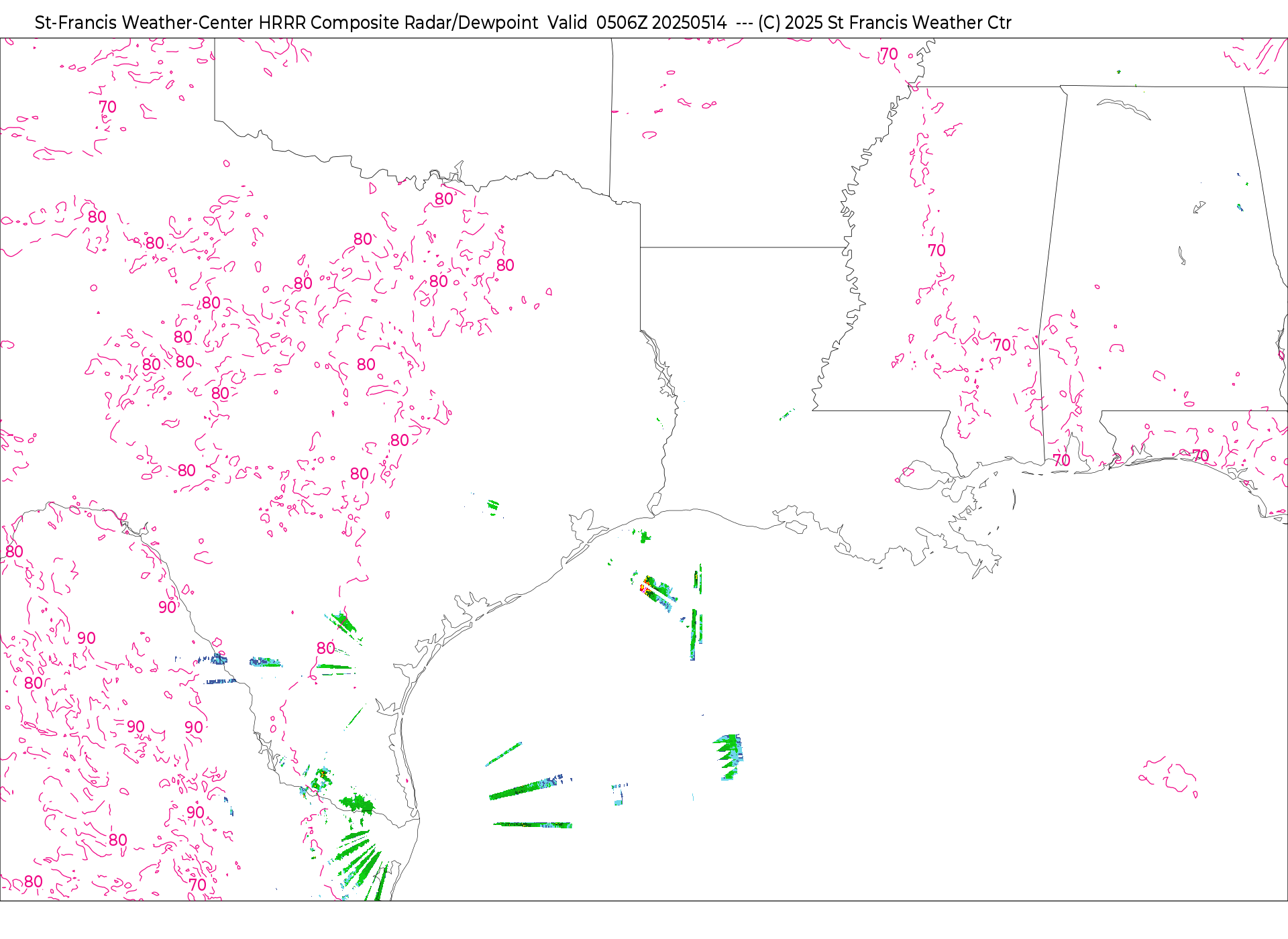1288x939 pixels.
Task: Click the "Valid 0506Z 20250514" timestamp text
Action: [637, 23]
